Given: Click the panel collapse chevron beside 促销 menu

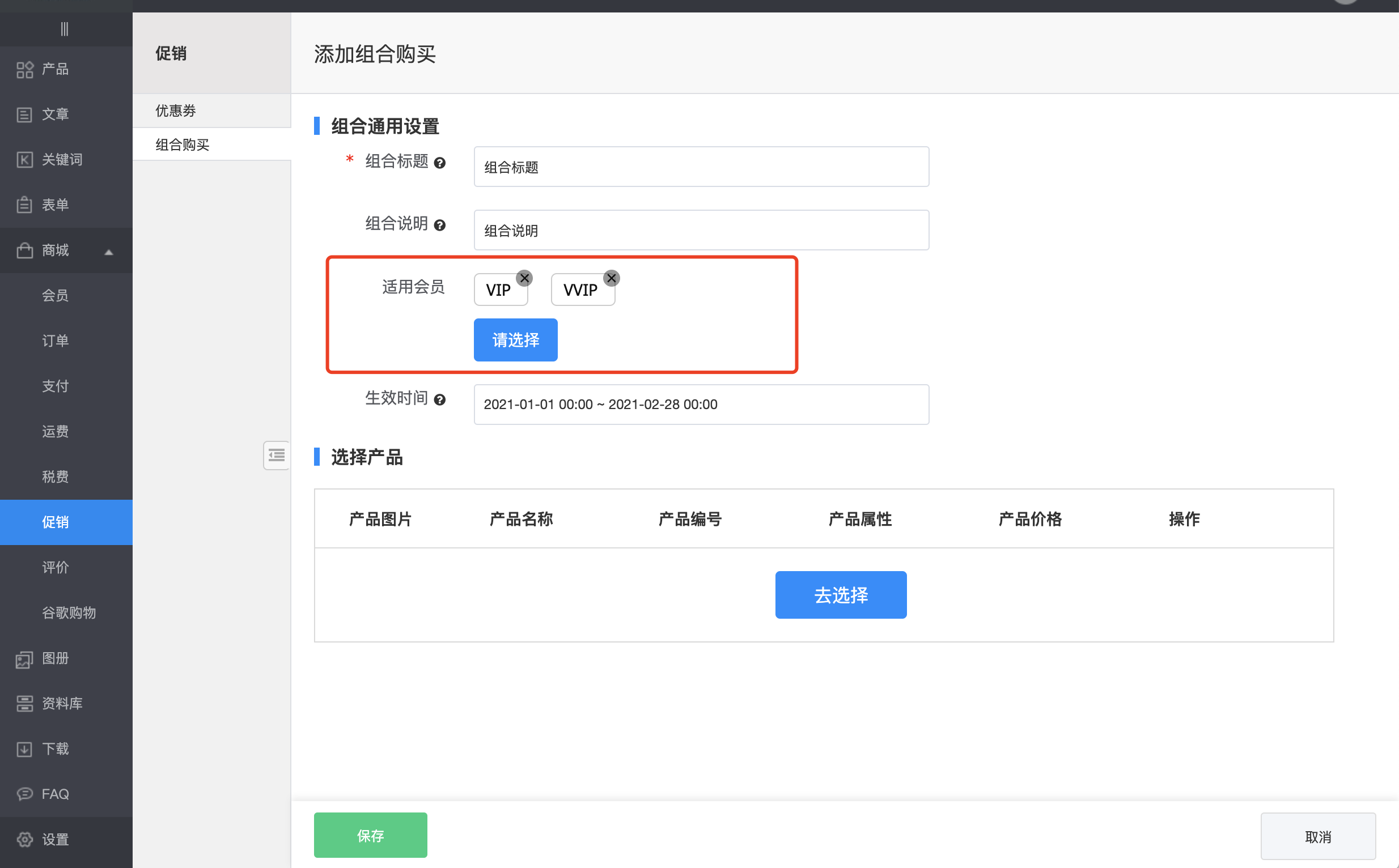Looking at the screenshot, I should point(276,455).
